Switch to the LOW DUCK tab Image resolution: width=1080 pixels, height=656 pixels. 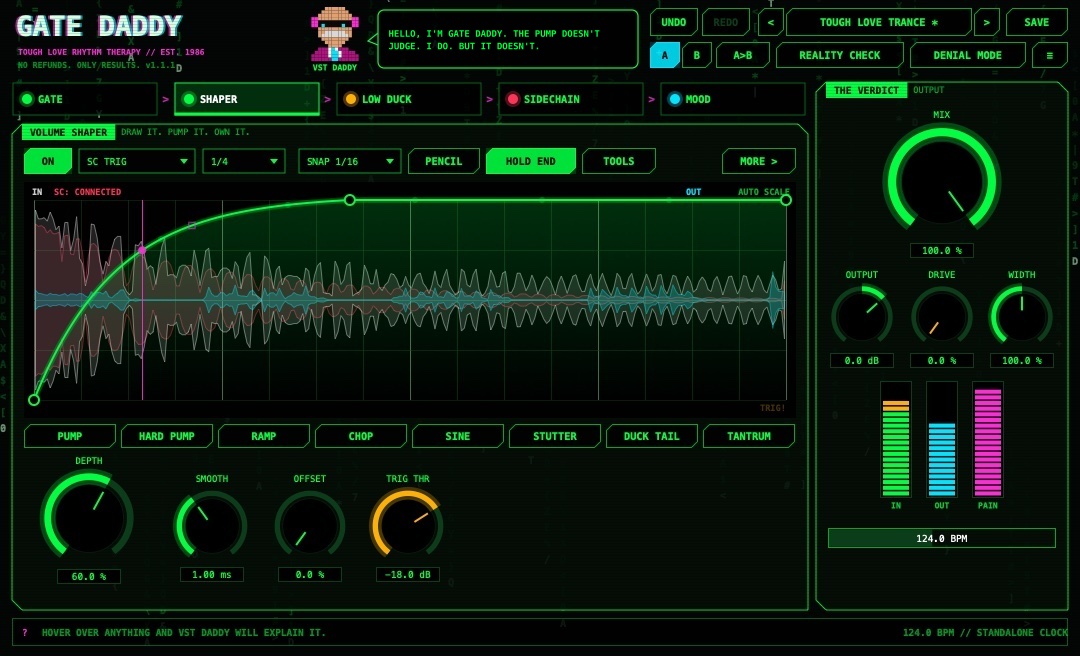[409, 99]
